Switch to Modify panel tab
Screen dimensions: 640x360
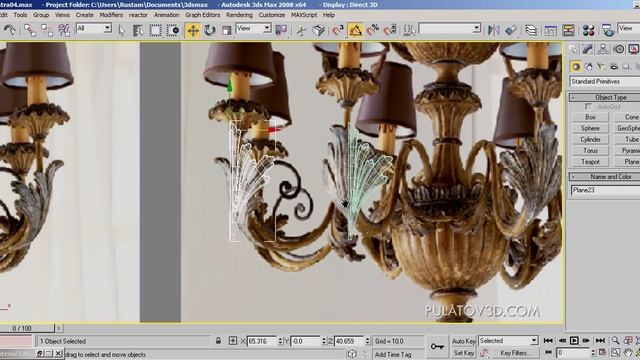tap(588, 49)
